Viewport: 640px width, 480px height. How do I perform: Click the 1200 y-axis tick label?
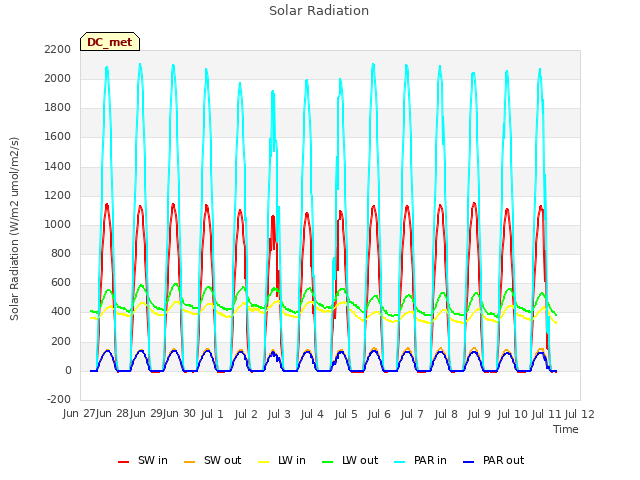click(58, 196)
